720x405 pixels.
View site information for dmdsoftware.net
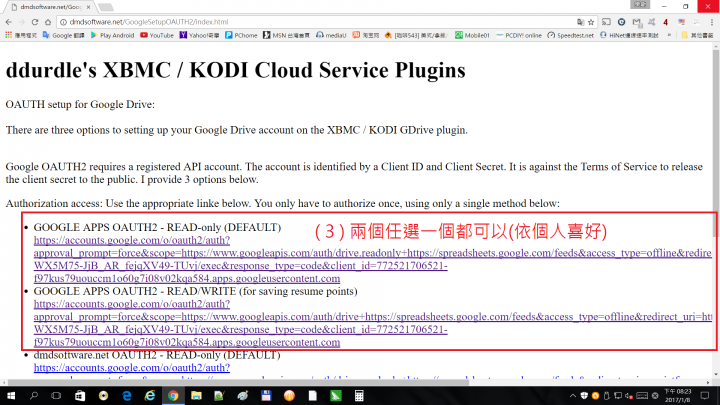[63, 22]
